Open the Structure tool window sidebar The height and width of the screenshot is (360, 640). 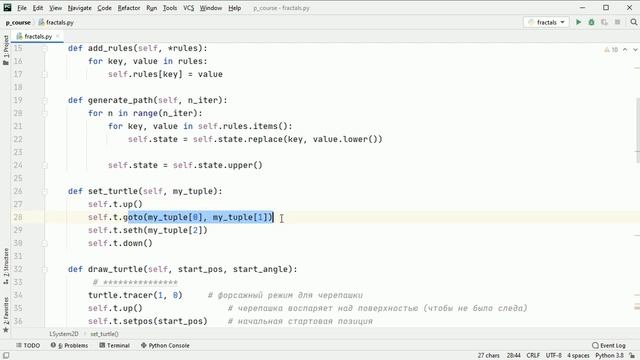tap(6, 267)
